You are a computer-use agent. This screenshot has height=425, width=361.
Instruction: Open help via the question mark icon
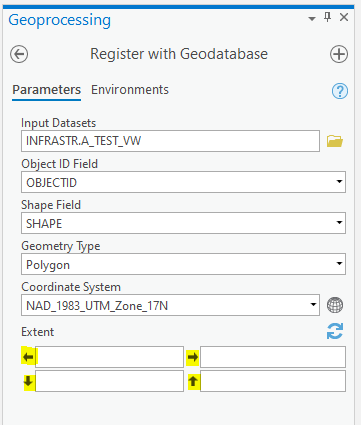pyautogui.click(x=340, y=91)
